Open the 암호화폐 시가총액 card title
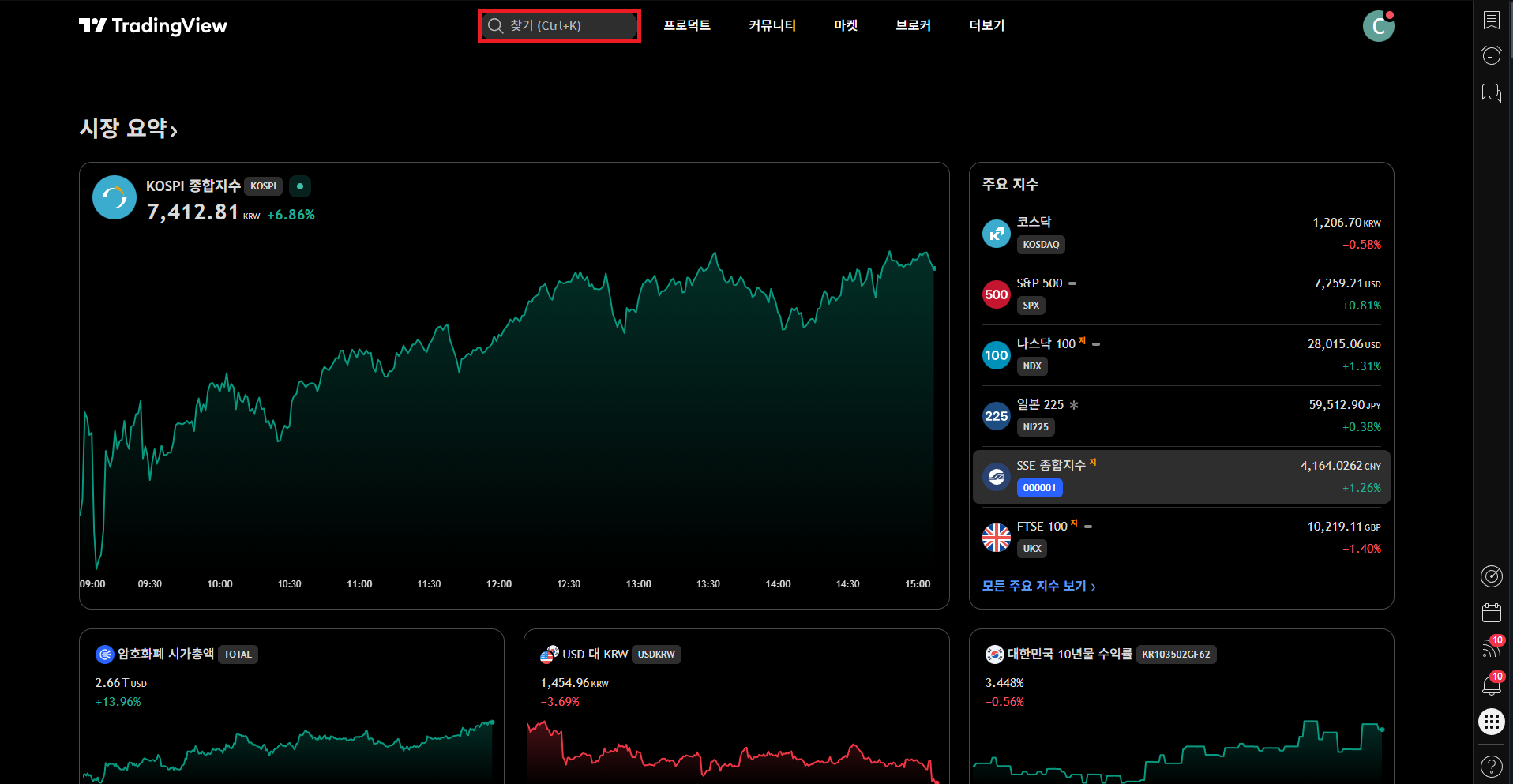The height and width of the screenshot is (784, 1513). (x=166, y=654)
